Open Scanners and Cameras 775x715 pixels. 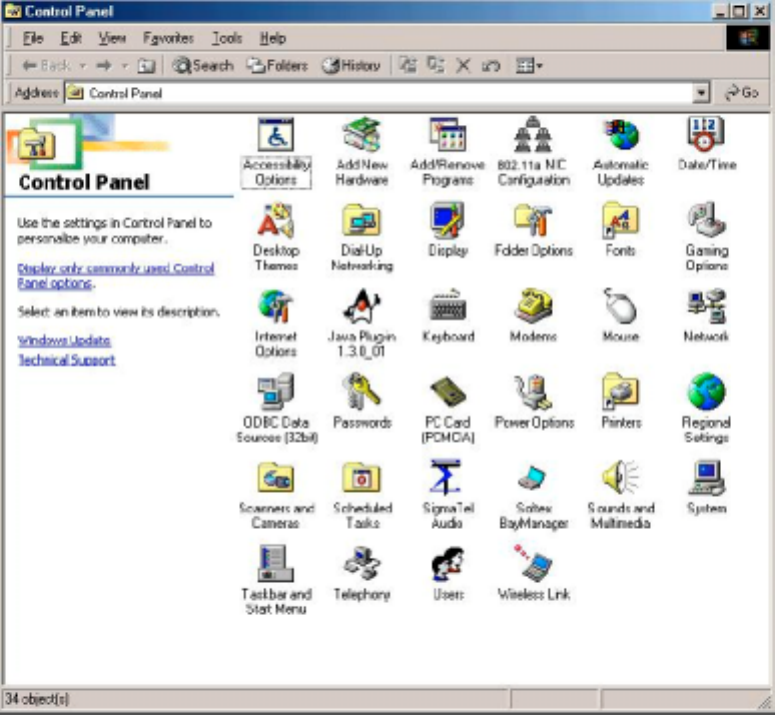click(x=276, y=495)
